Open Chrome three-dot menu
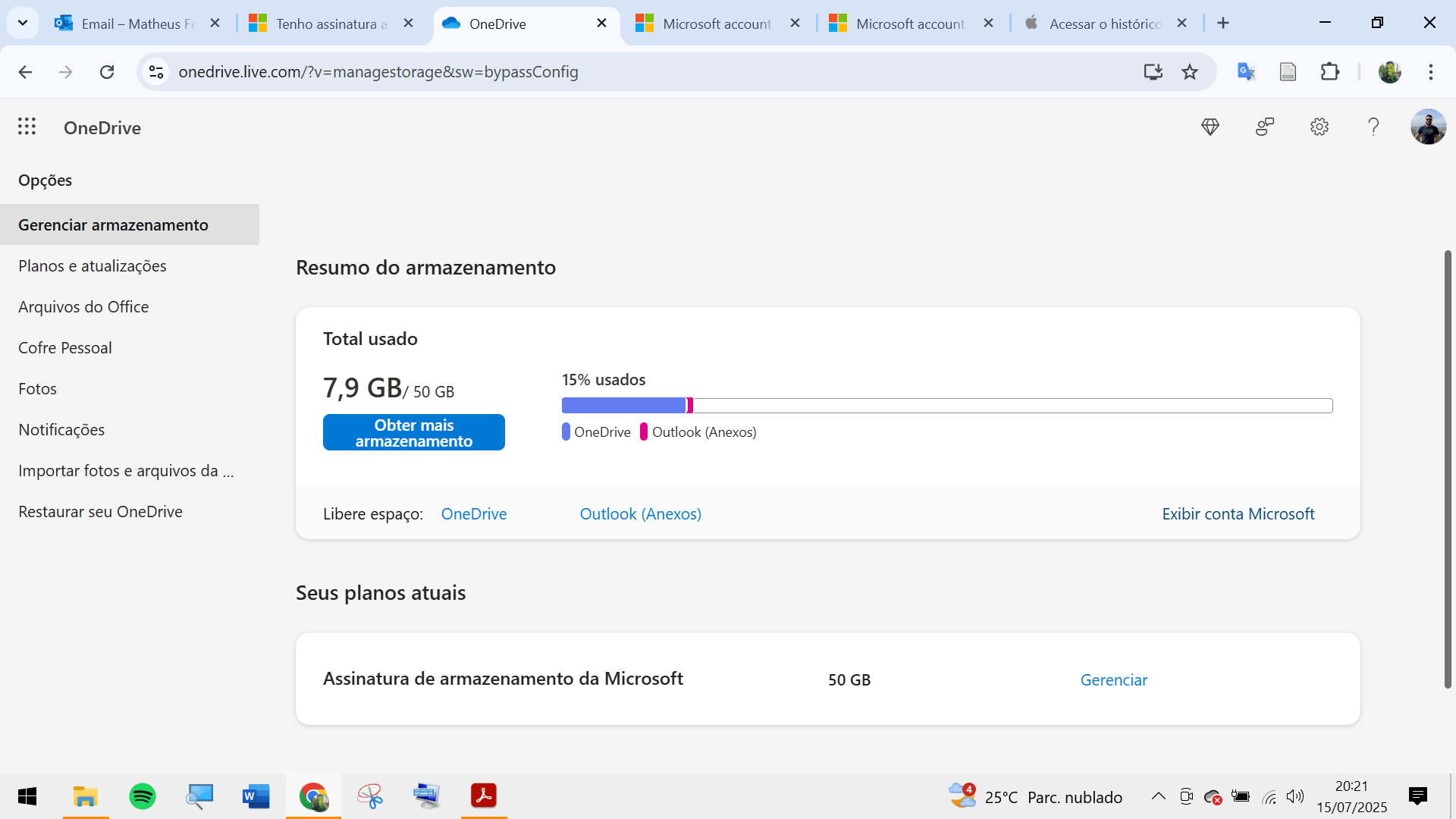This screenshot has height=819, width=1456. (1431, 72)
